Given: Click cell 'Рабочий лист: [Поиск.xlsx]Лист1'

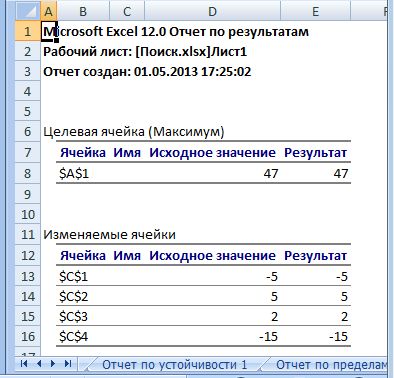Looking at the screenshot, I should 145,52.
